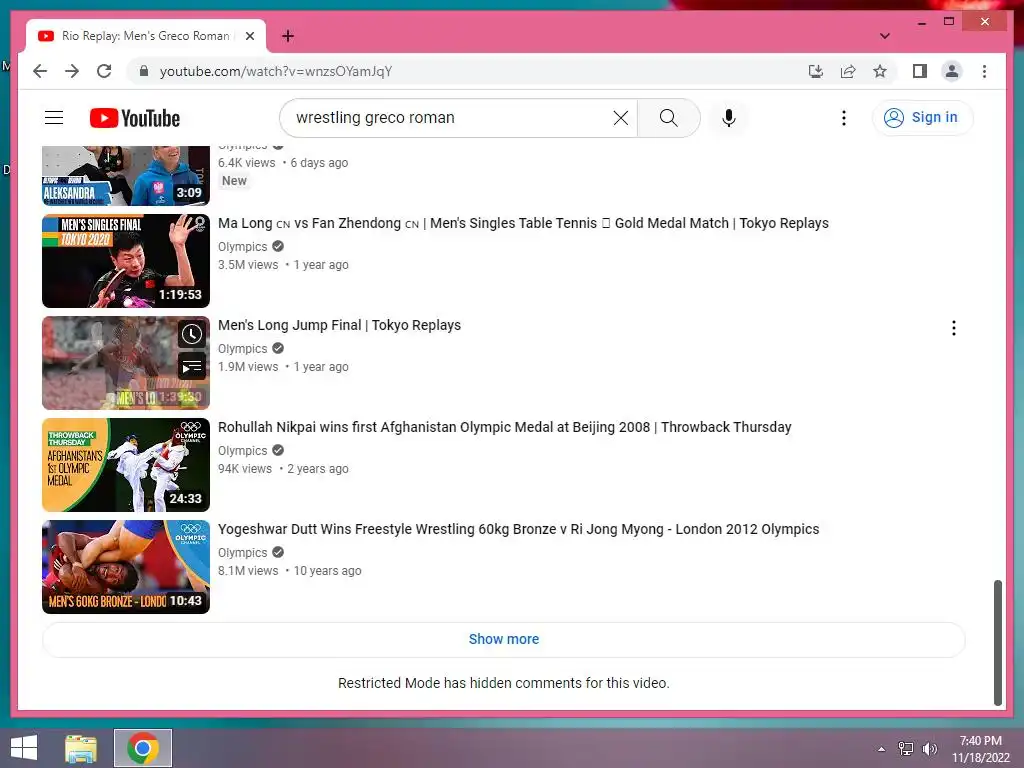Click the Sign in button

point(921,118)
